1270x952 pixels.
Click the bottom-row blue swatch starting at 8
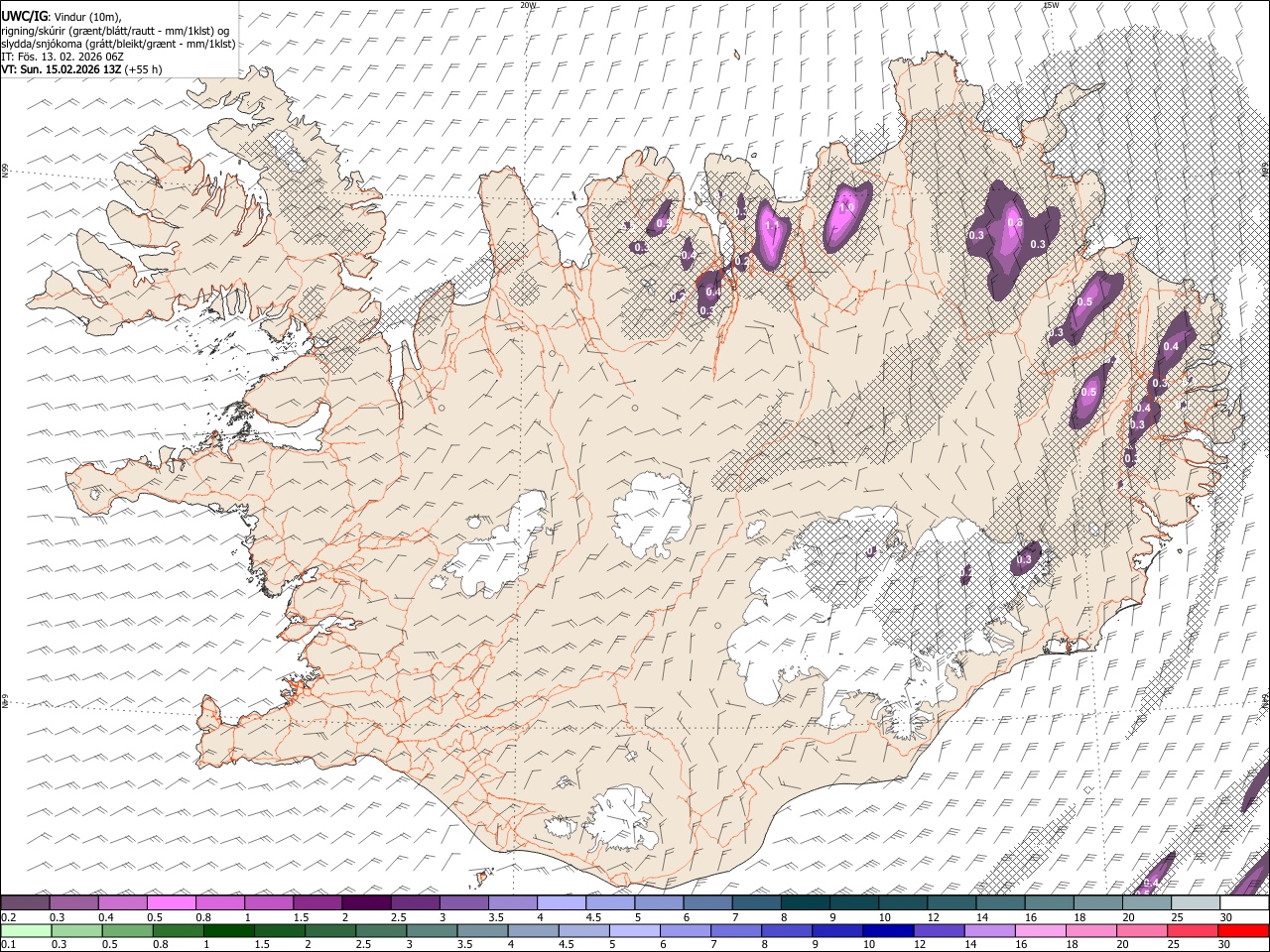click(788, 931)
